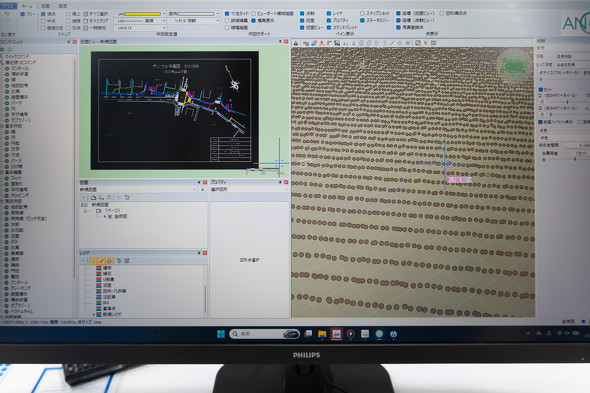Open the yellow line color dropdown

[141, 14]
